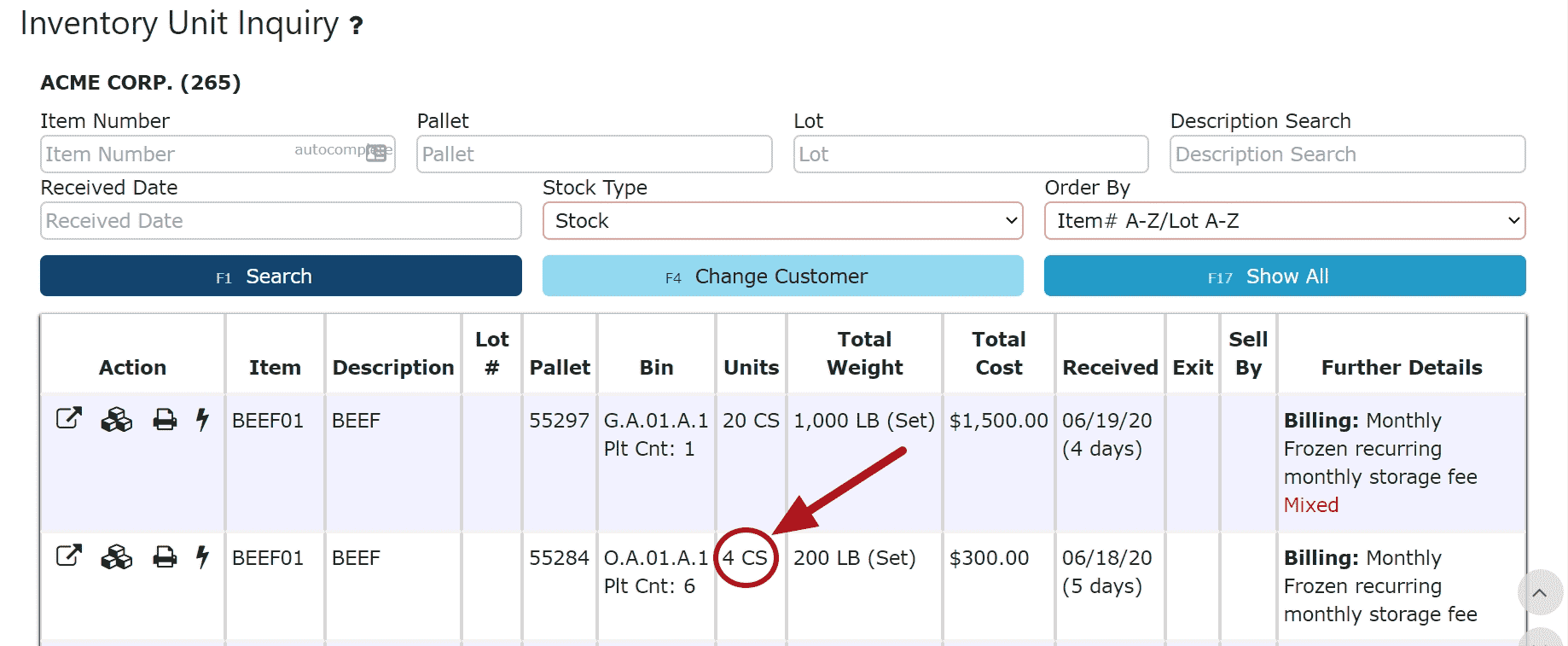The width and height of the screenshot is (1568, 646).
Task: Click into the Lot text field
Action: [x=970, y=154]
